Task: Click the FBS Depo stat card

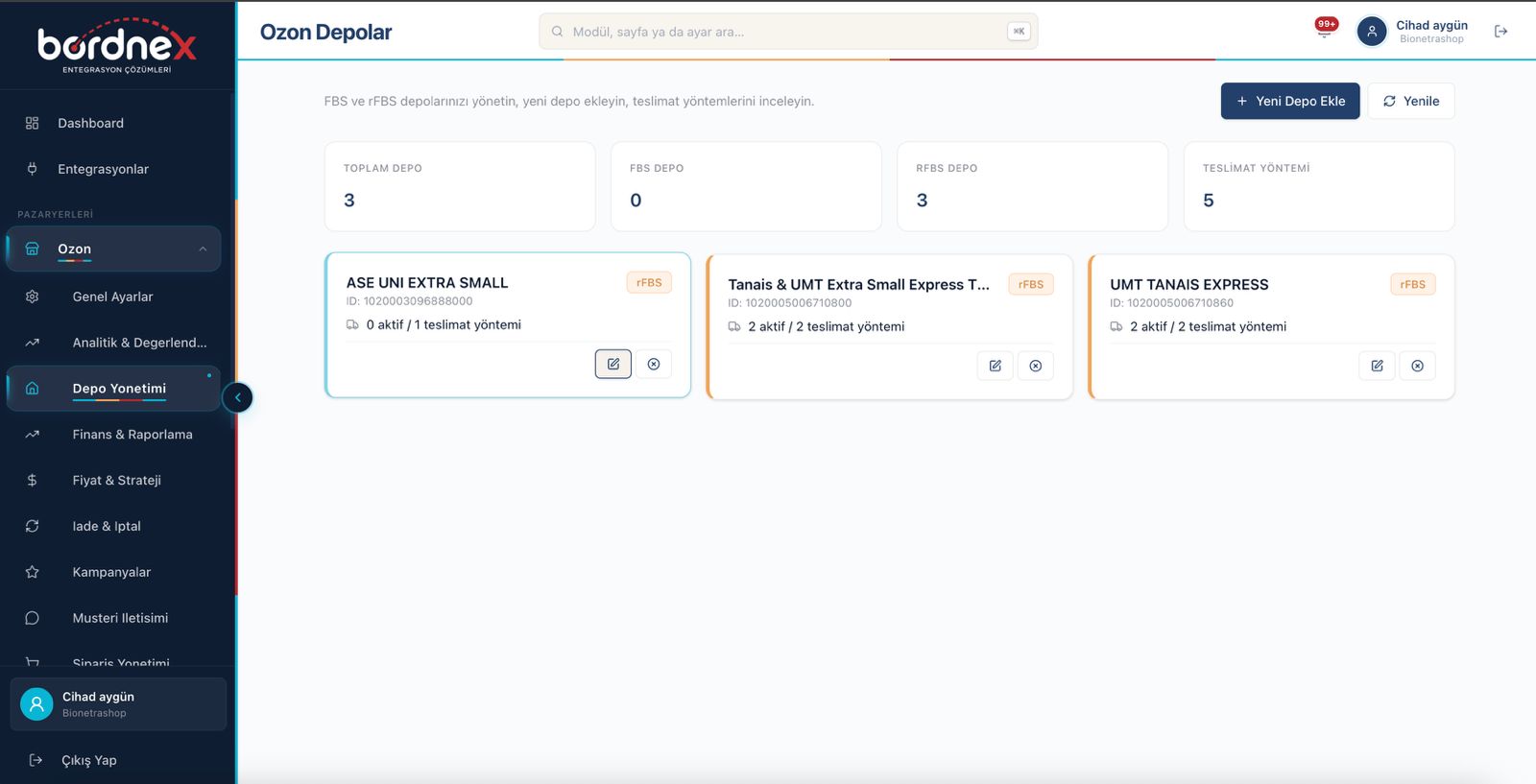Action: (746, 186)
